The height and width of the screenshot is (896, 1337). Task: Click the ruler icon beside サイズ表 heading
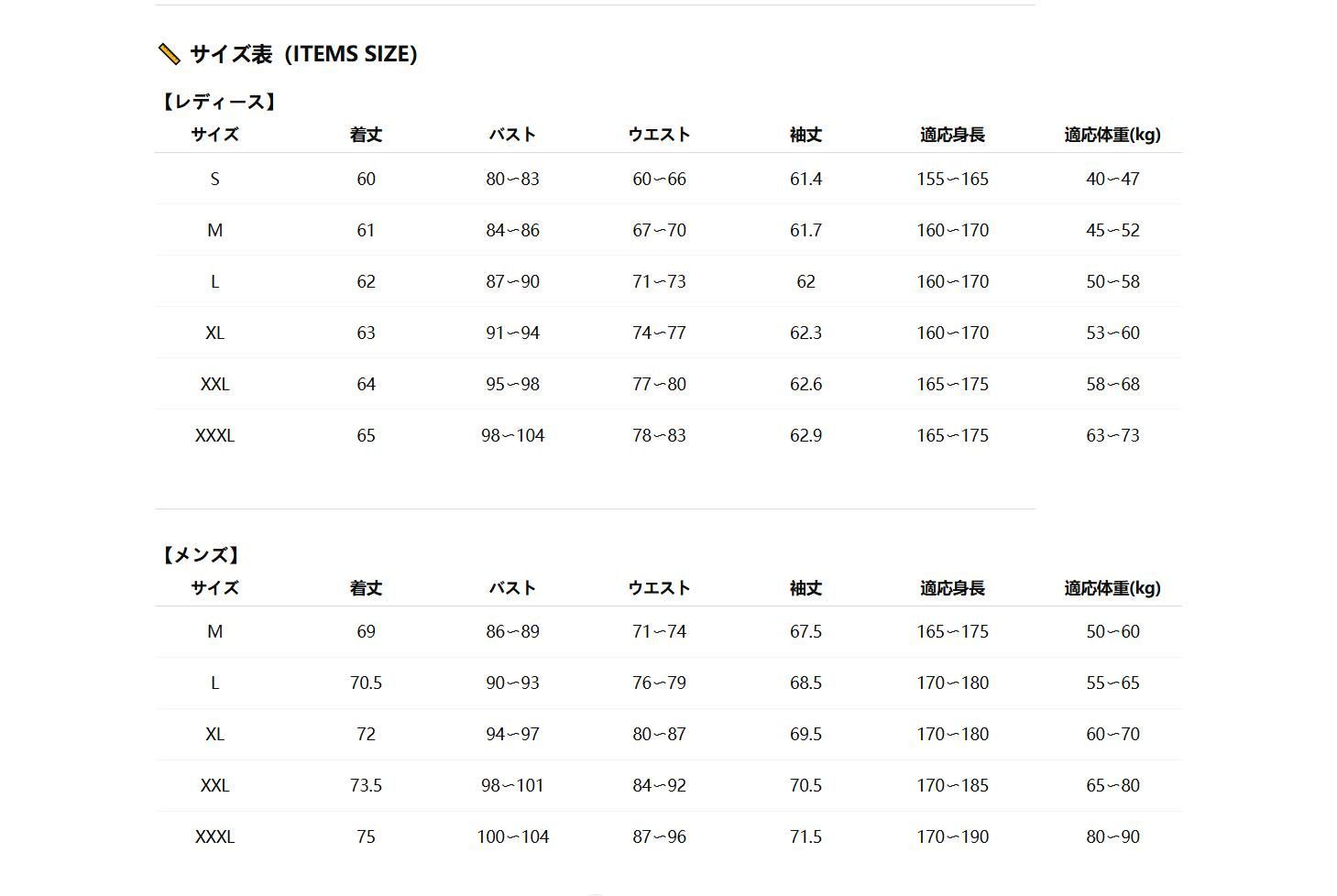[x=169, y=55]
